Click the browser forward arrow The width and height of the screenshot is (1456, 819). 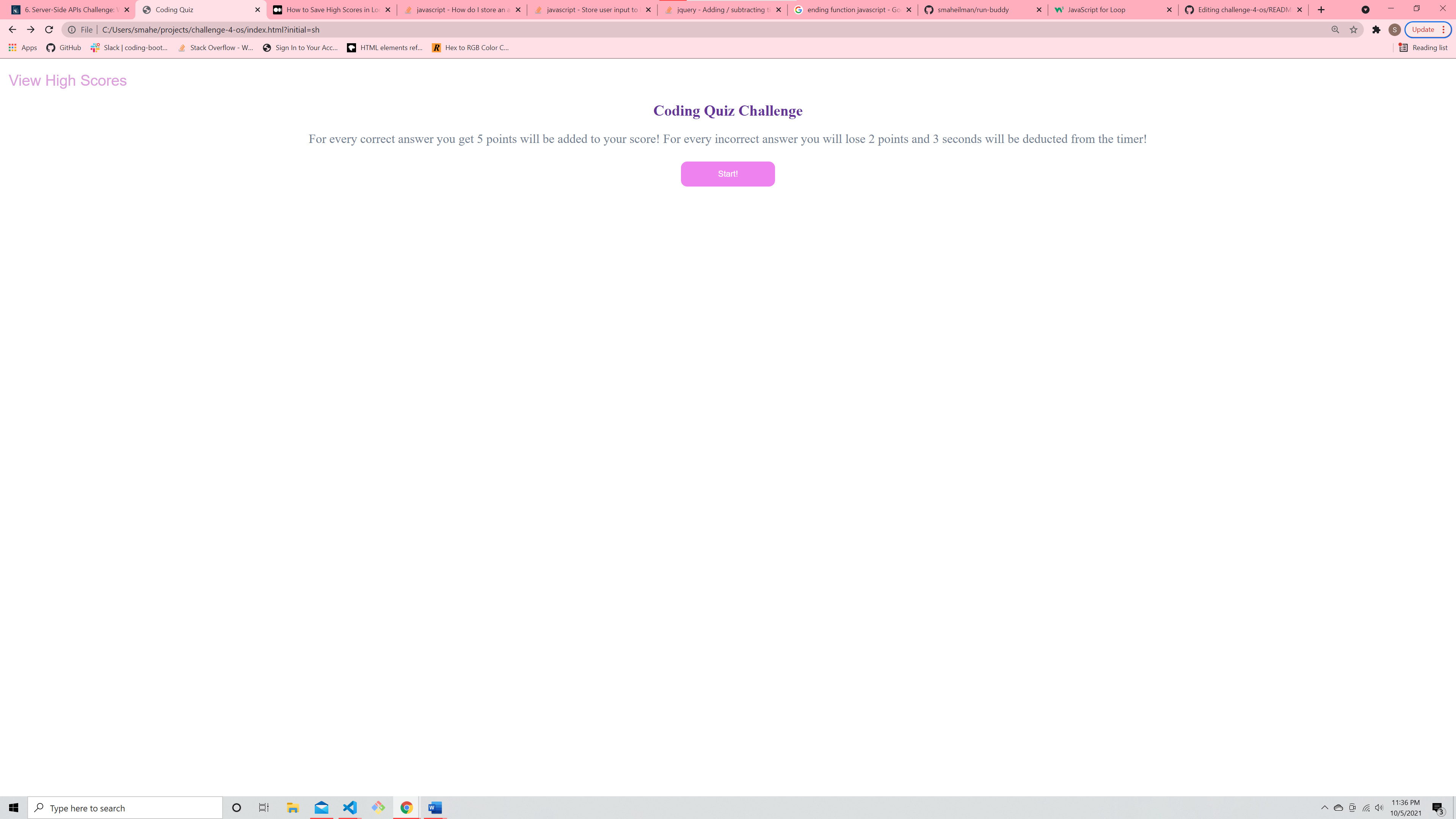pyautogui.click(x=30, y=30)
